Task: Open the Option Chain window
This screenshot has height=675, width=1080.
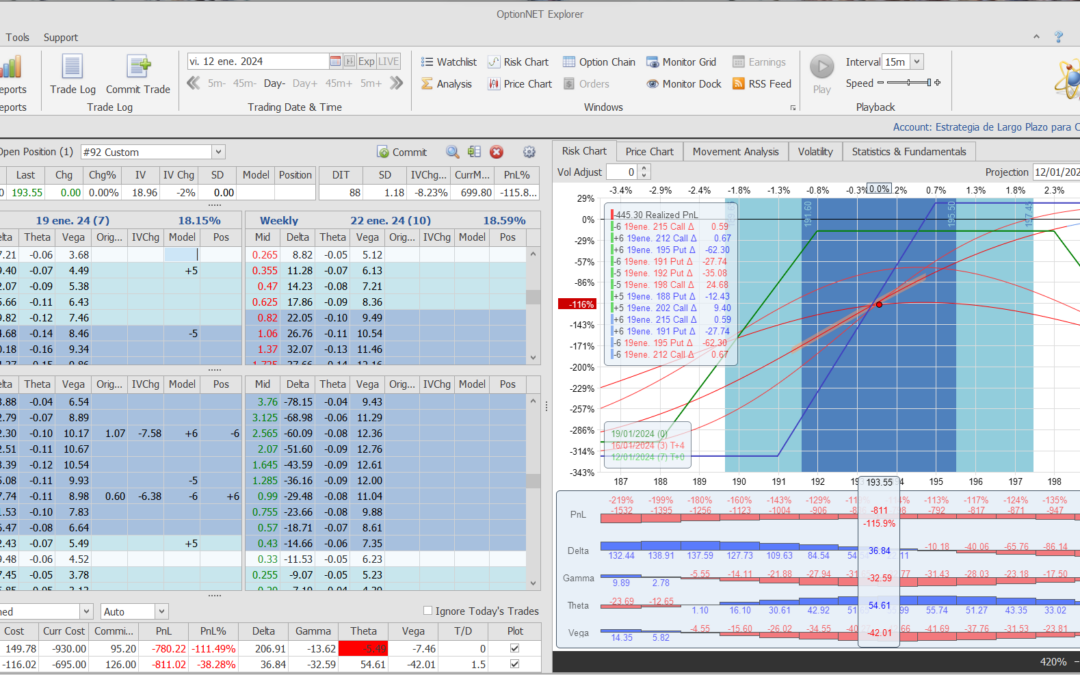Action: click(x=598, y=62)
